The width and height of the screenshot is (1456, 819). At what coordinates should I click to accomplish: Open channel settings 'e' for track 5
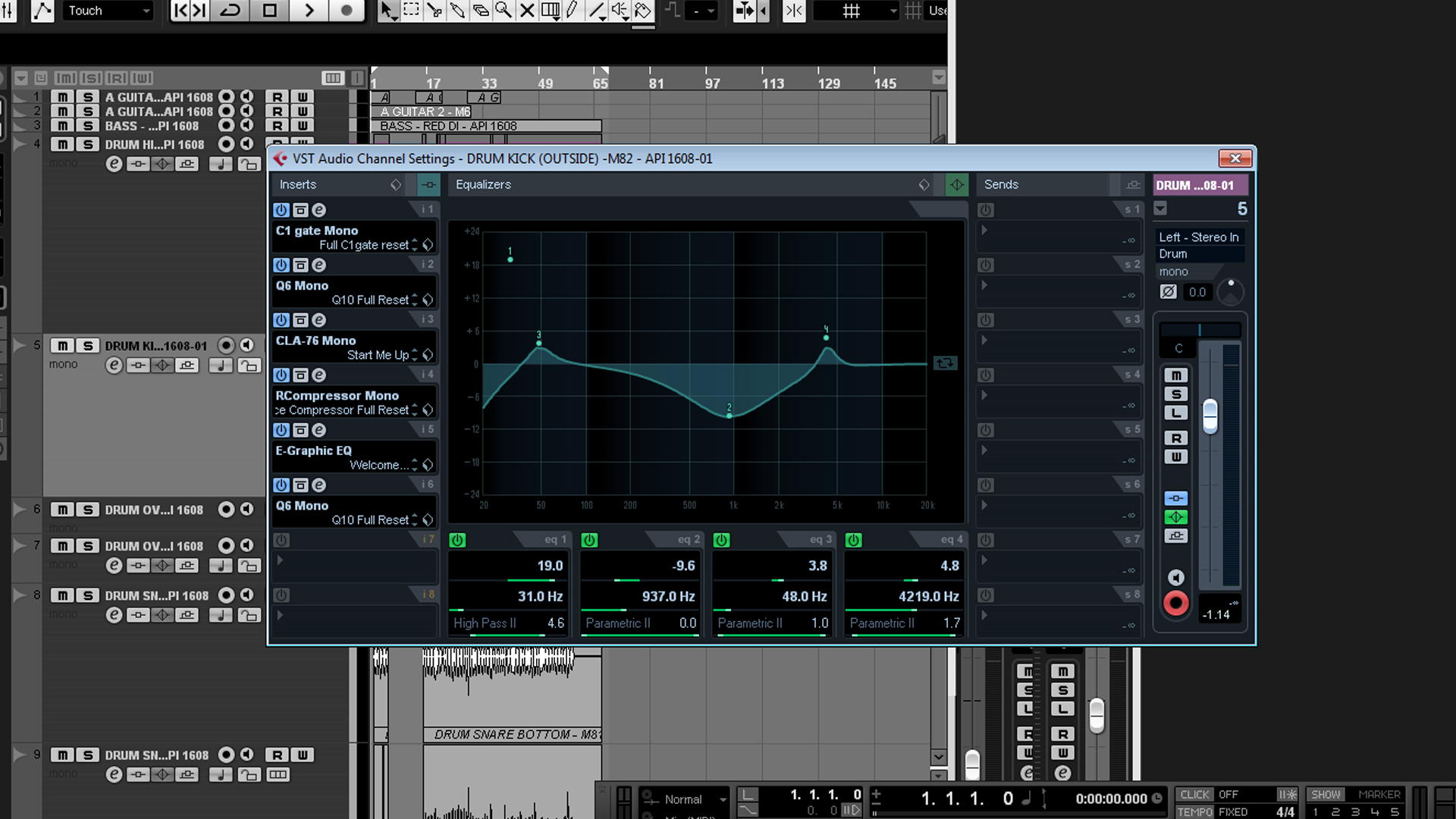click(x=114, y=366)
